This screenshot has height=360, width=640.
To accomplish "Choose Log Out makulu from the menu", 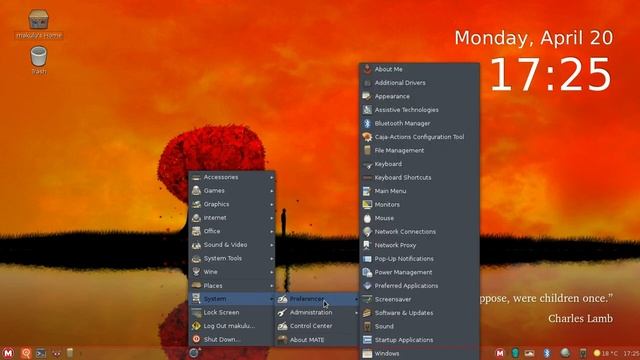I will (x=232, y=326).
